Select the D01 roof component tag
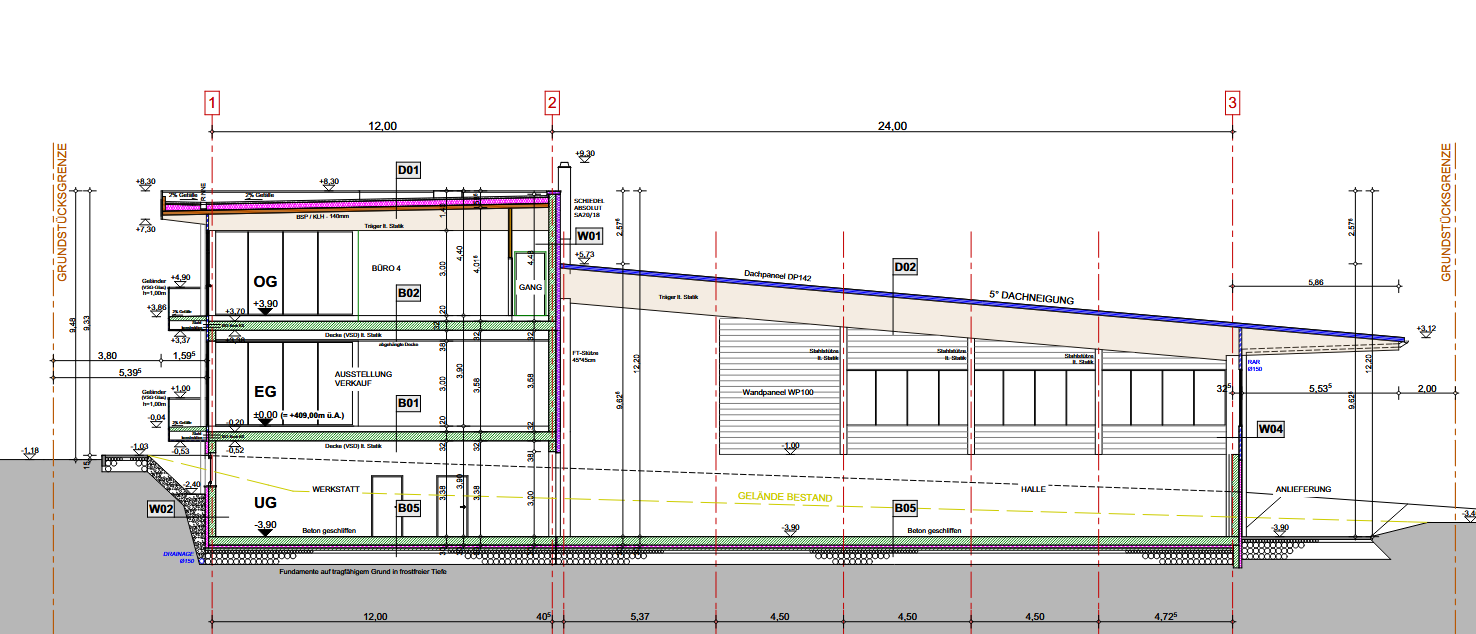This screenshot has width=1476, height=634. [x=408, y=170]
